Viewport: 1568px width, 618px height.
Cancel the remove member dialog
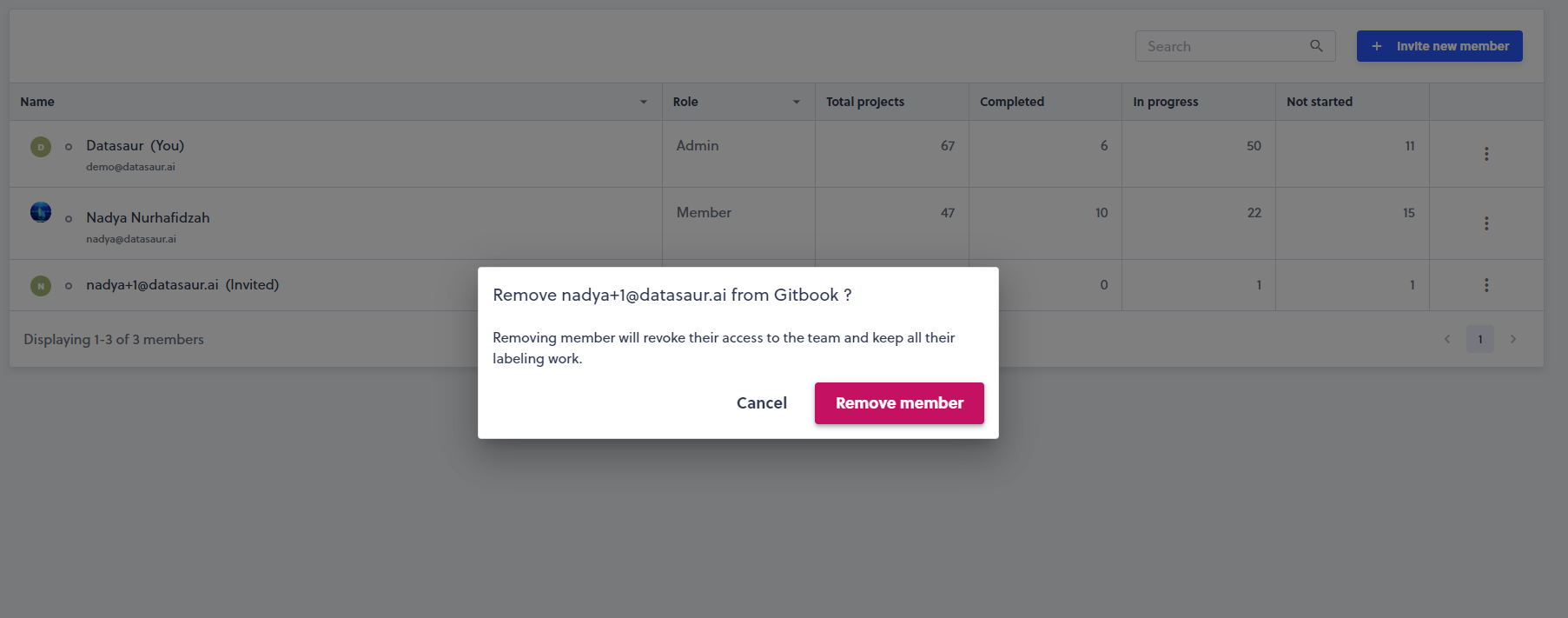tap(762, 403)
